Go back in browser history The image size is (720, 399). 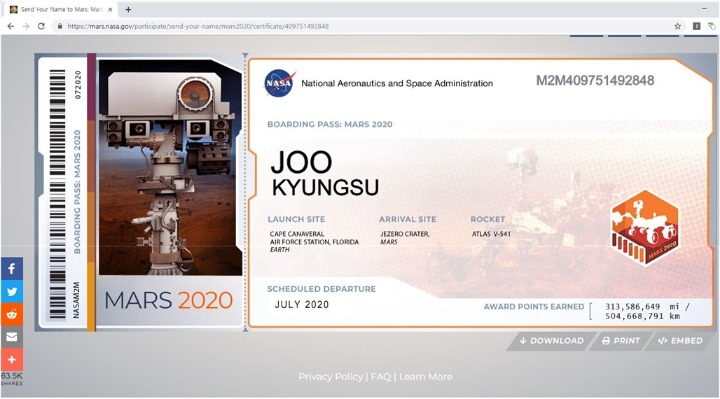(x=11, y=26)
